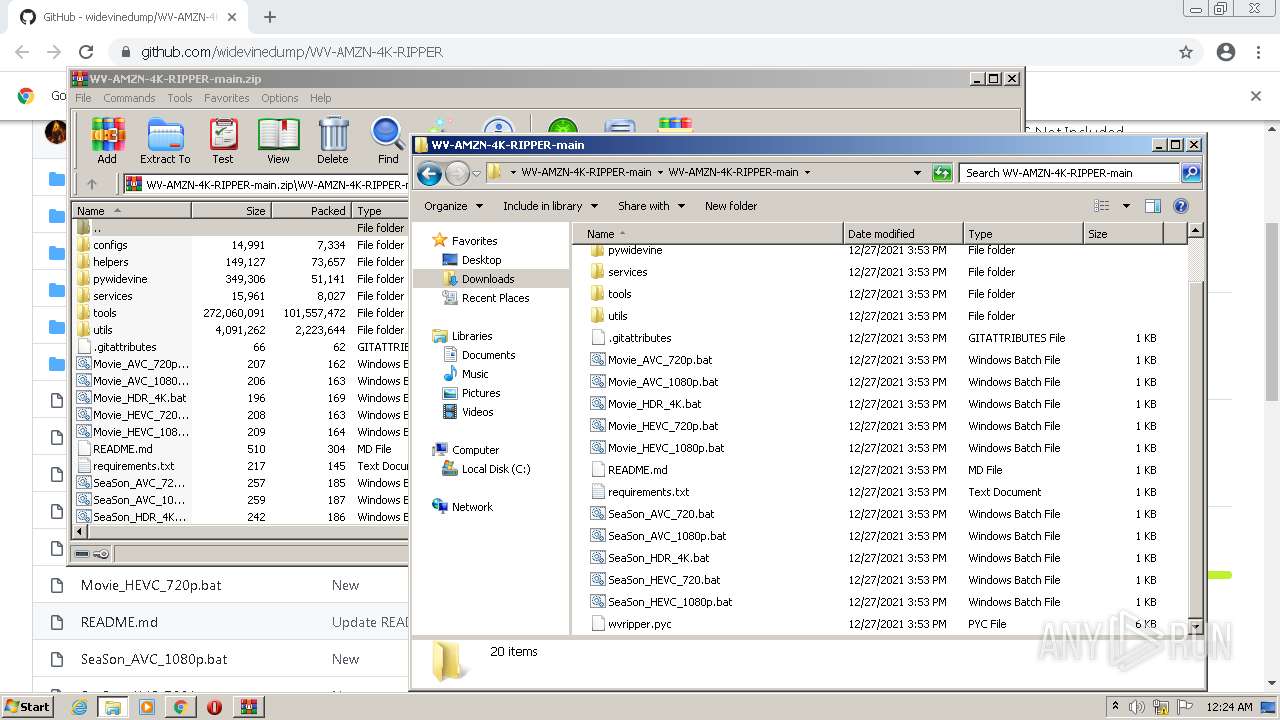Viewport: 1280px width, 720px height.
Task: Open WinRAR Options menu
Action: [x=280, y=98]
